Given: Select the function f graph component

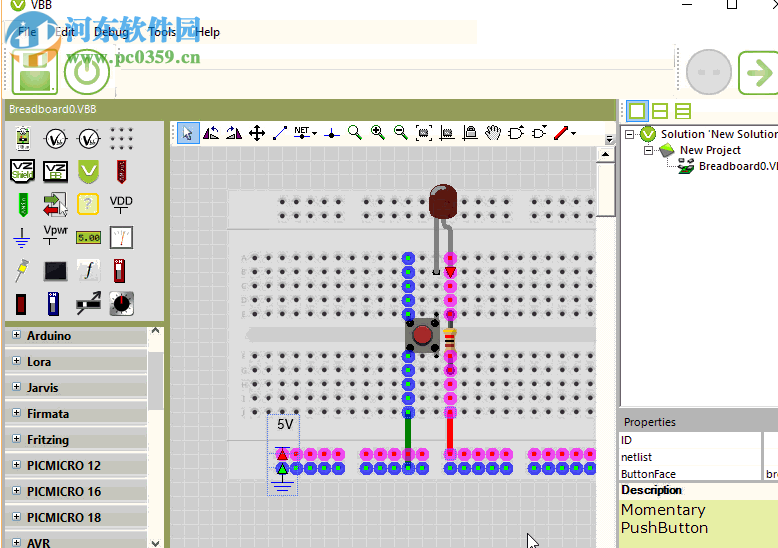Looking at the screenshot, I should click(88, 271).
